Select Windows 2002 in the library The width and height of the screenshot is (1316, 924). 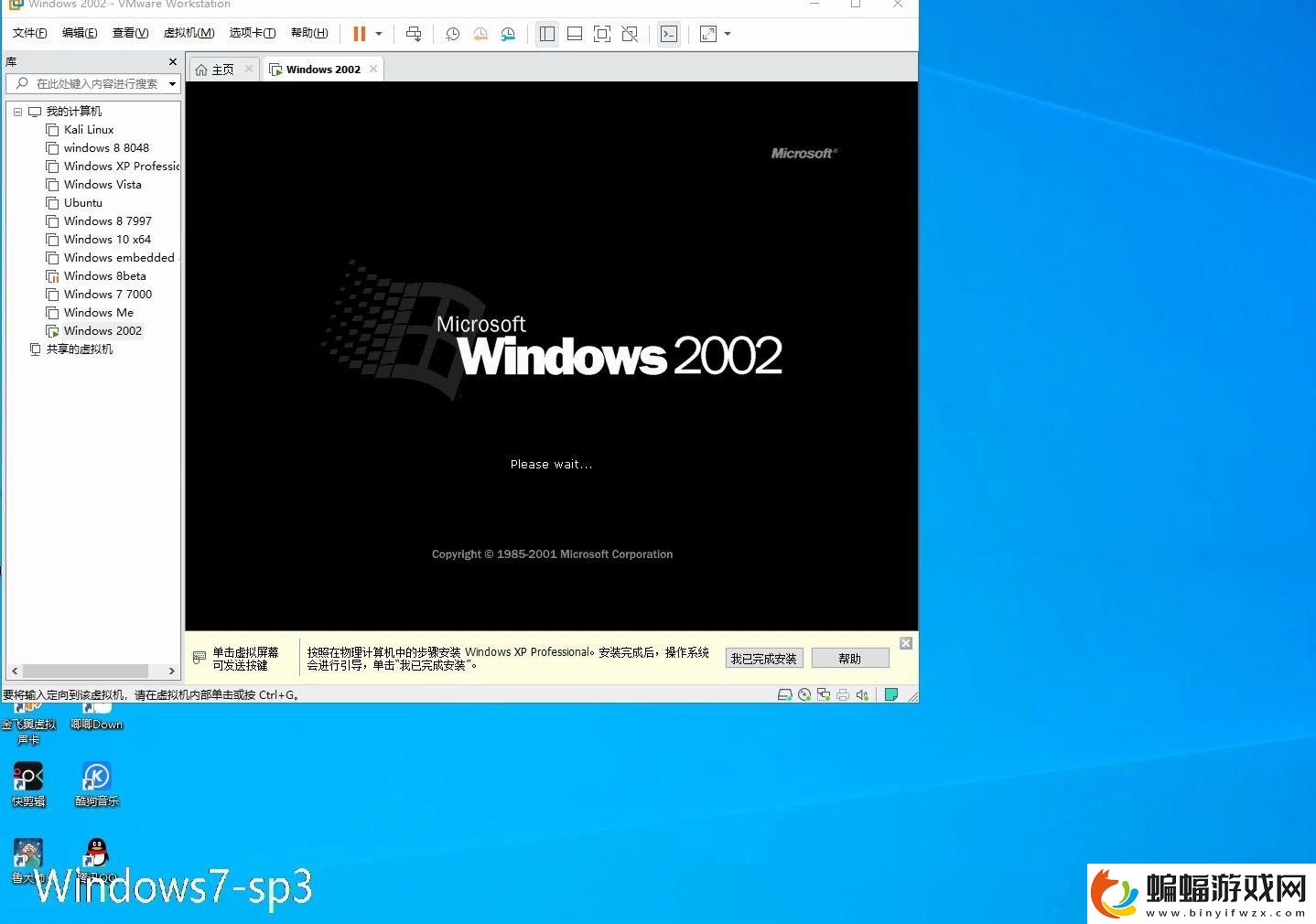[x=102, y=331]
